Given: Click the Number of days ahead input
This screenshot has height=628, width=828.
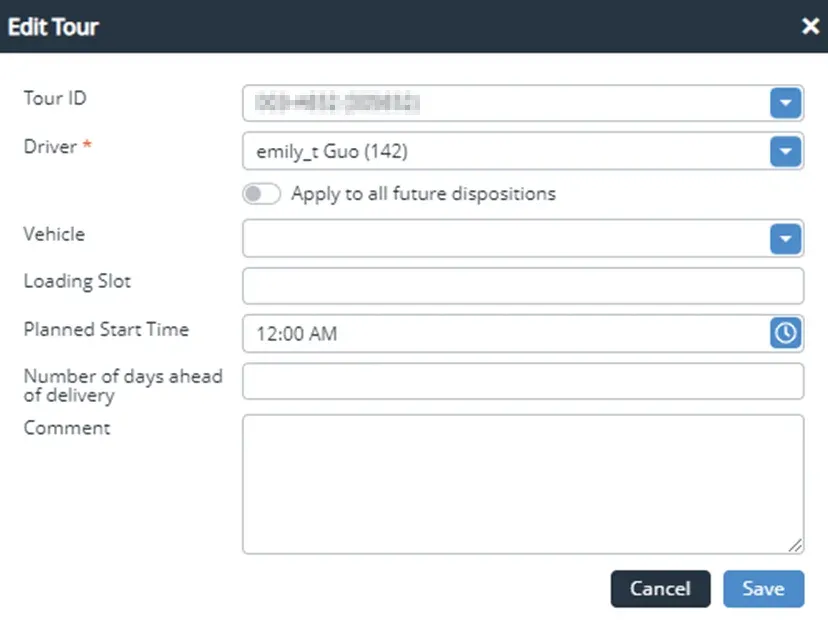Looking at the screenshot, I should point(522,381).
